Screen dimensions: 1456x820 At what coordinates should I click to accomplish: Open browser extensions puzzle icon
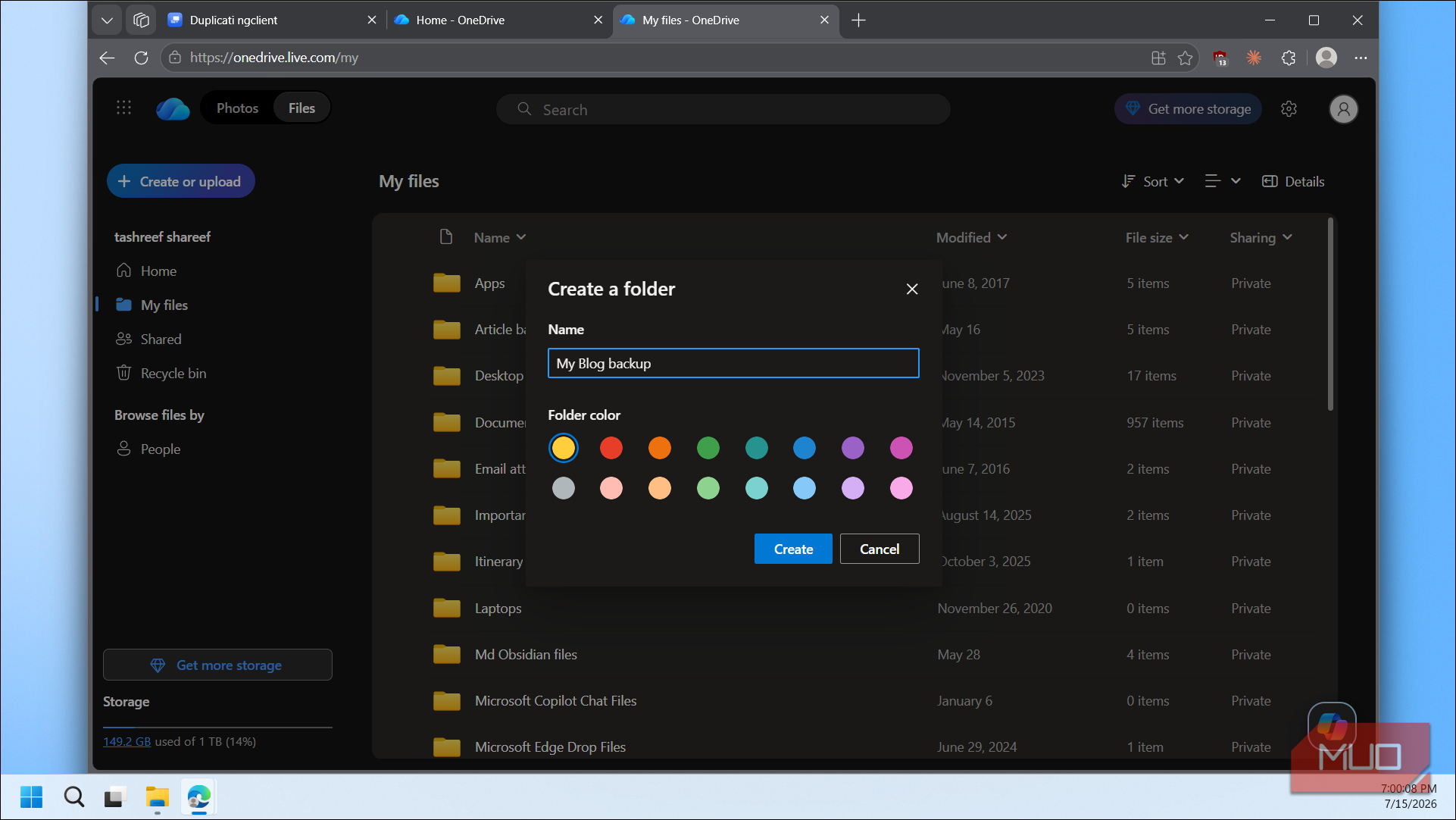[1289, 58]
